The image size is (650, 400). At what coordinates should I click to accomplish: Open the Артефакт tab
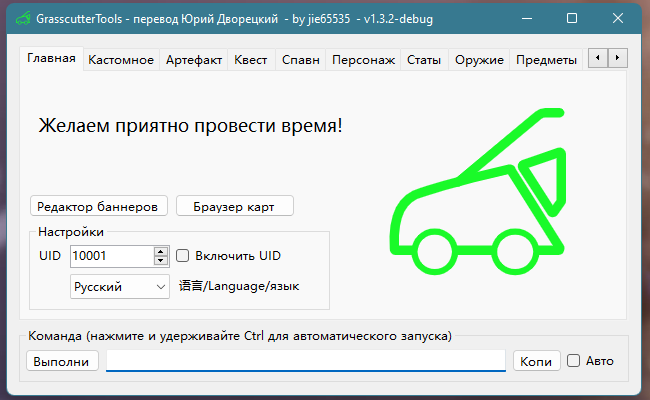tap(194, 60)
